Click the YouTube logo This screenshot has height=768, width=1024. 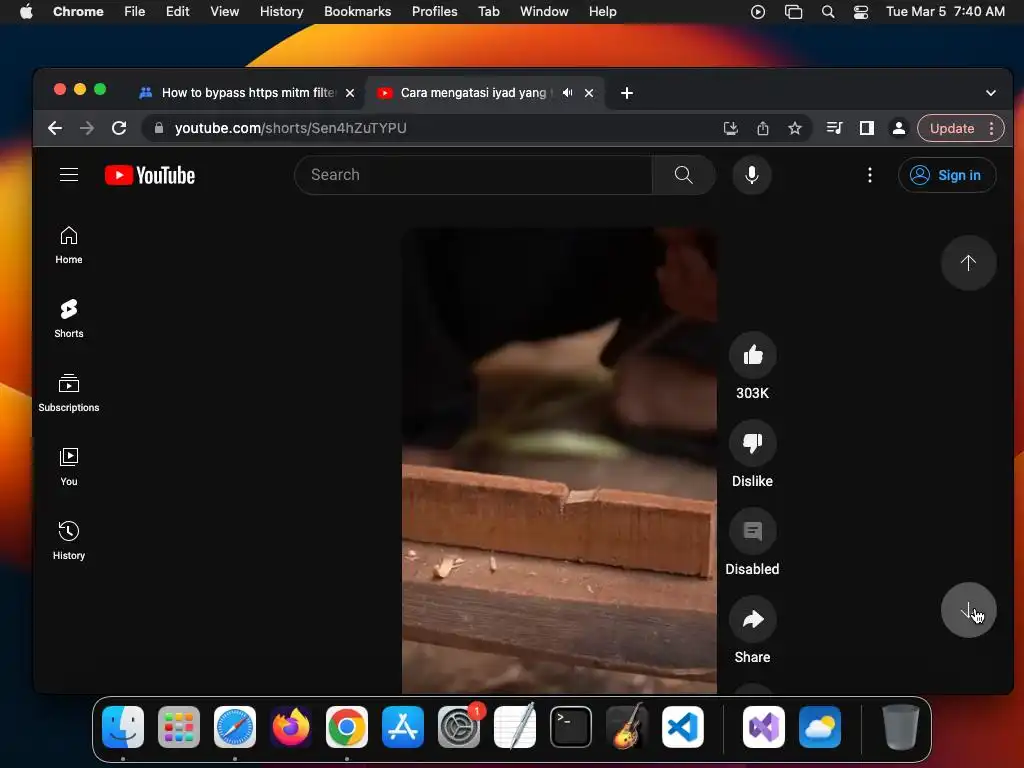(x=150, y=175)
